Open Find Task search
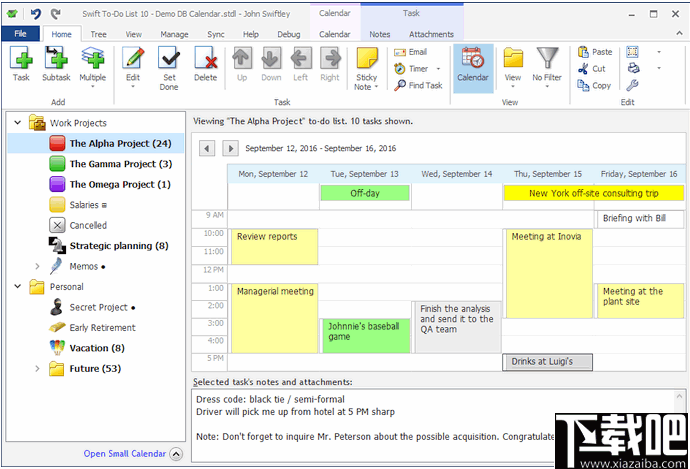Viewport: 690px width, 469px height. pyautogui.click(x=418, y=85)
